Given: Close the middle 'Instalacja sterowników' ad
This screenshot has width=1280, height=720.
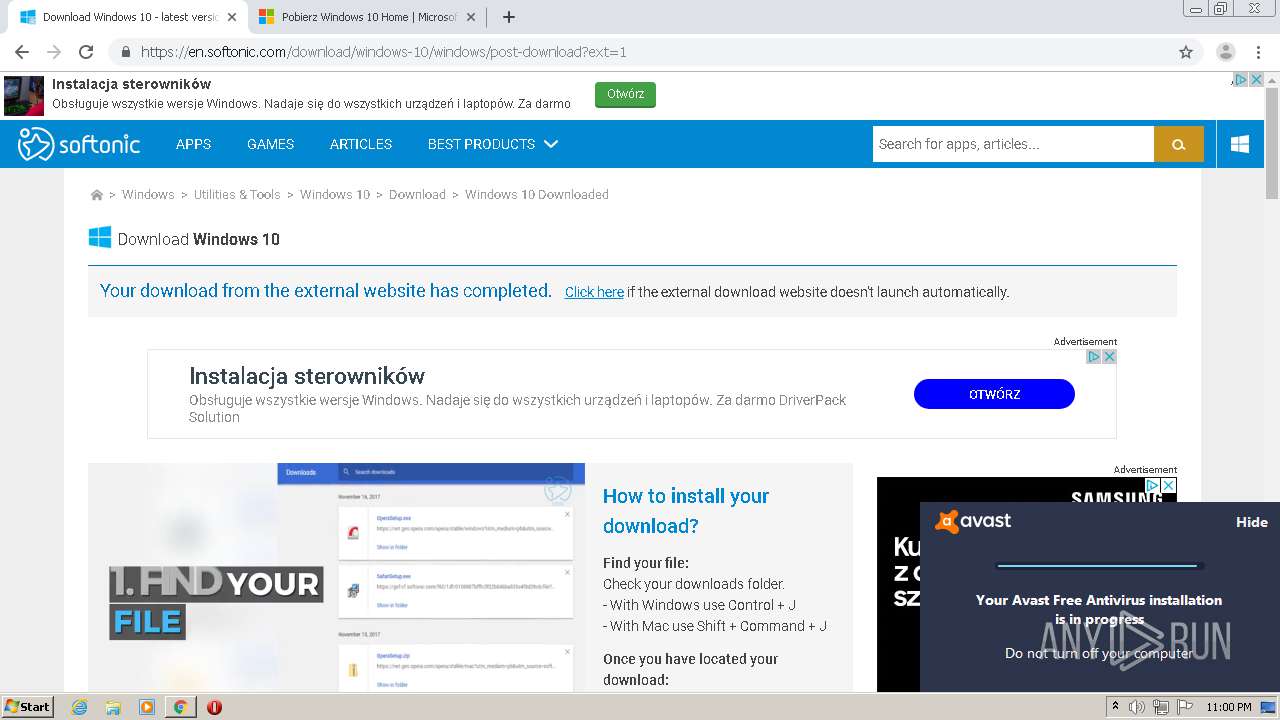Looking at the screenshot, I should pos(1109,357).
